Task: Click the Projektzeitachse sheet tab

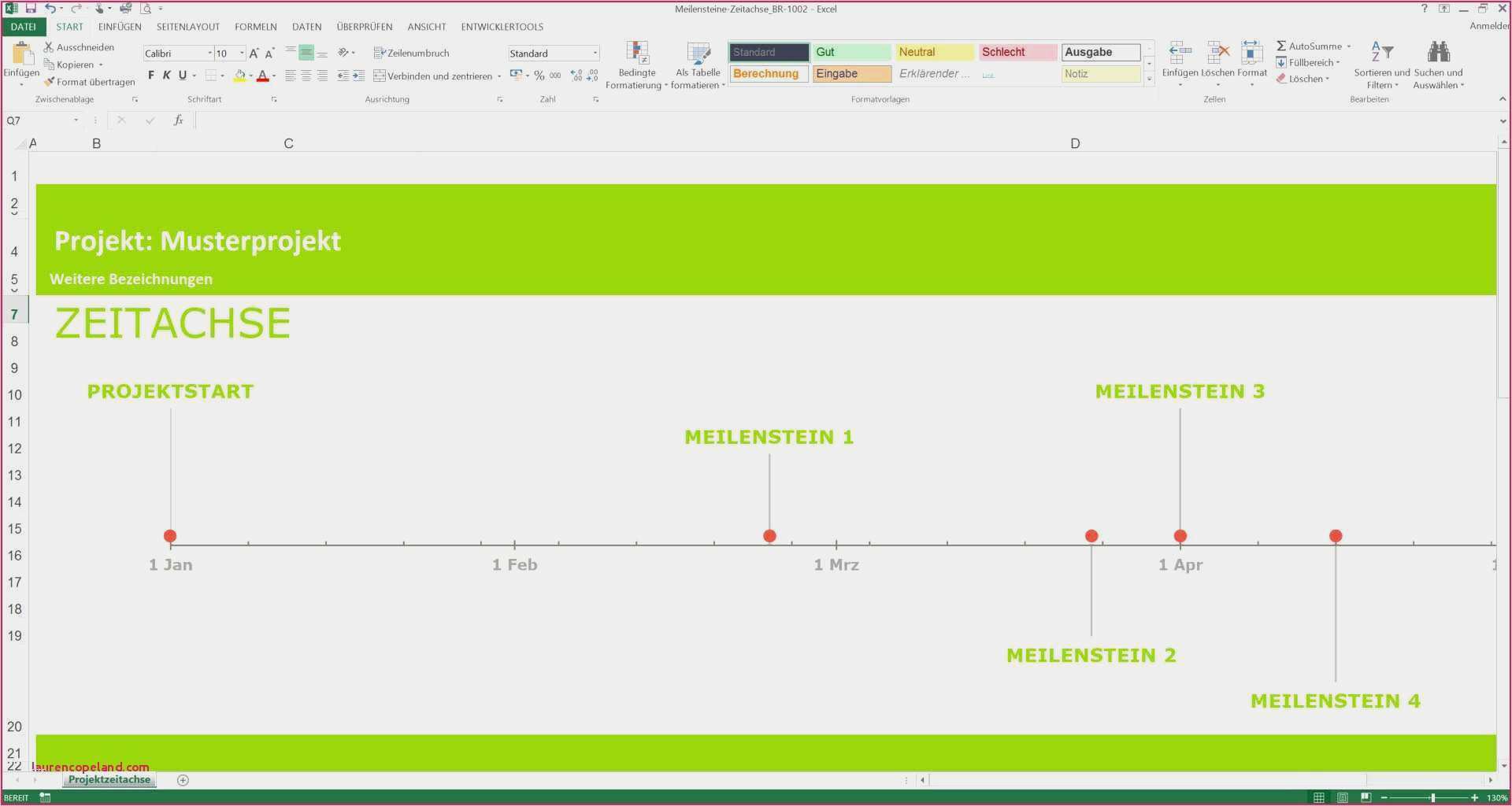Action: point(109,779)
